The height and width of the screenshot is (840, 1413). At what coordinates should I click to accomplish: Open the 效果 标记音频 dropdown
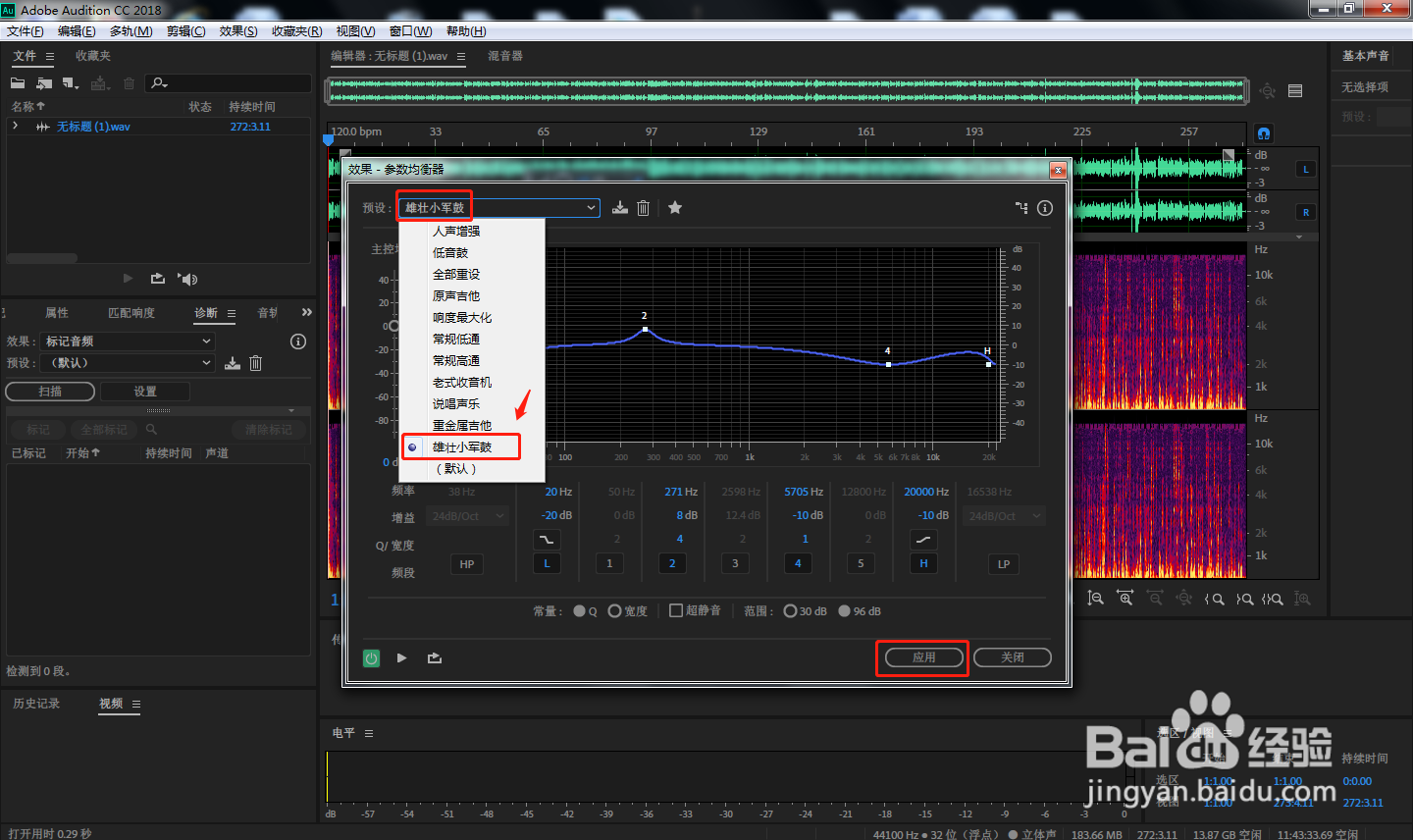[x=128, y=341]
